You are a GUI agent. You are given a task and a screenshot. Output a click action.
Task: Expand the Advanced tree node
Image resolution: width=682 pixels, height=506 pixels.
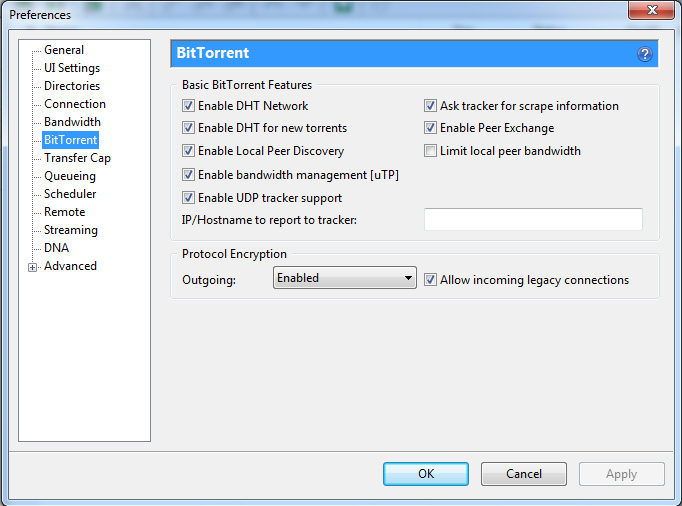click(32, 267)
